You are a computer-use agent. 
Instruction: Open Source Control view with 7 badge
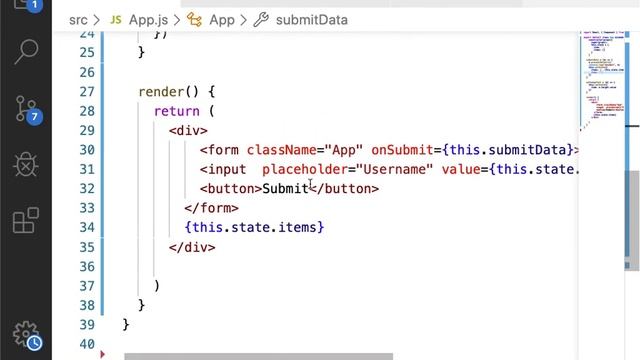pyautogui.click(x=27, y=109)
